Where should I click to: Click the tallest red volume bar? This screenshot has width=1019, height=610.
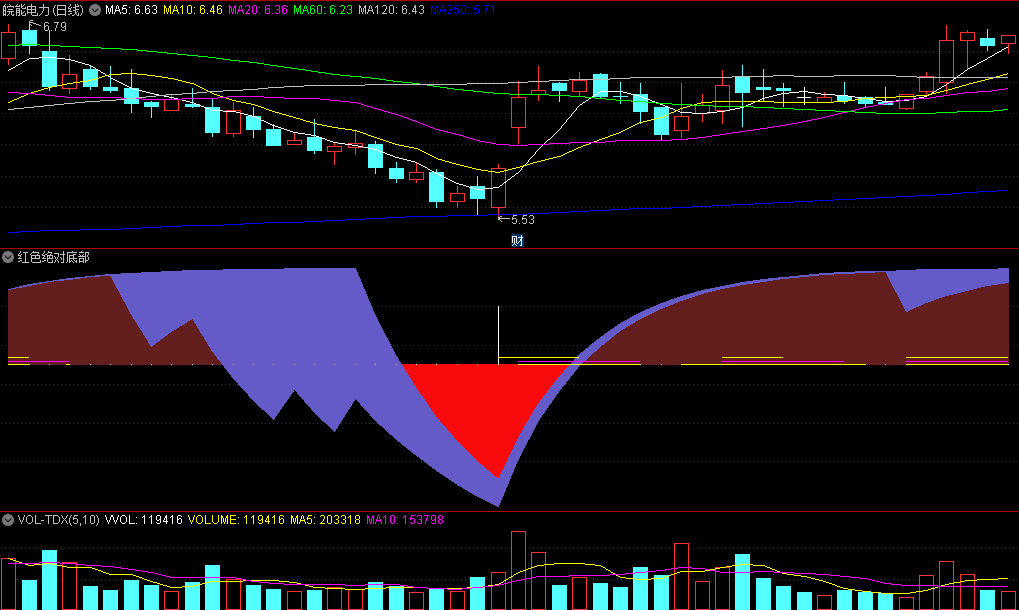[518, 570]
